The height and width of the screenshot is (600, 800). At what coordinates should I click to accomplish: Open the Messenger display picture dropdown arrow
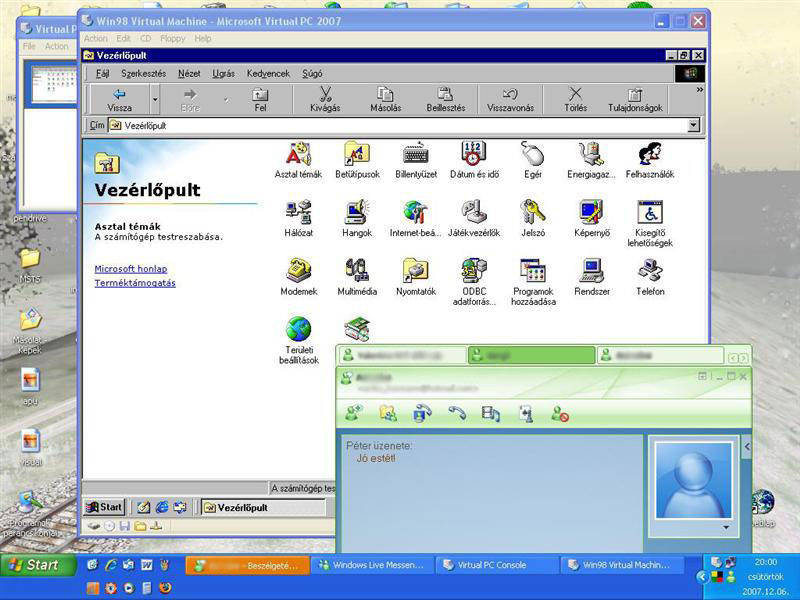click(726, 528)
